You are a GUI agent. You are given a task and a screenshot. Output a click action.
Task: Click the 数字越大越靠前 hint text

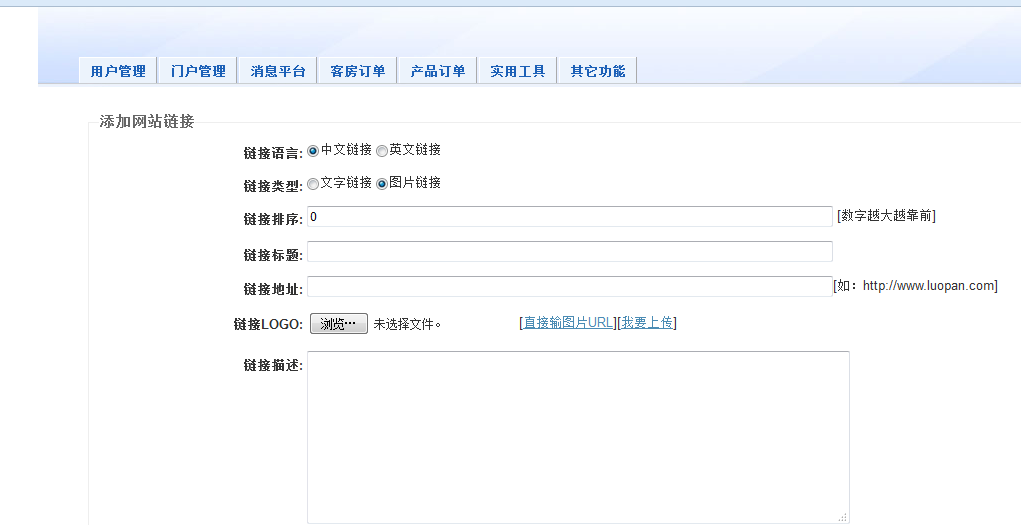(x=886, y=216)
